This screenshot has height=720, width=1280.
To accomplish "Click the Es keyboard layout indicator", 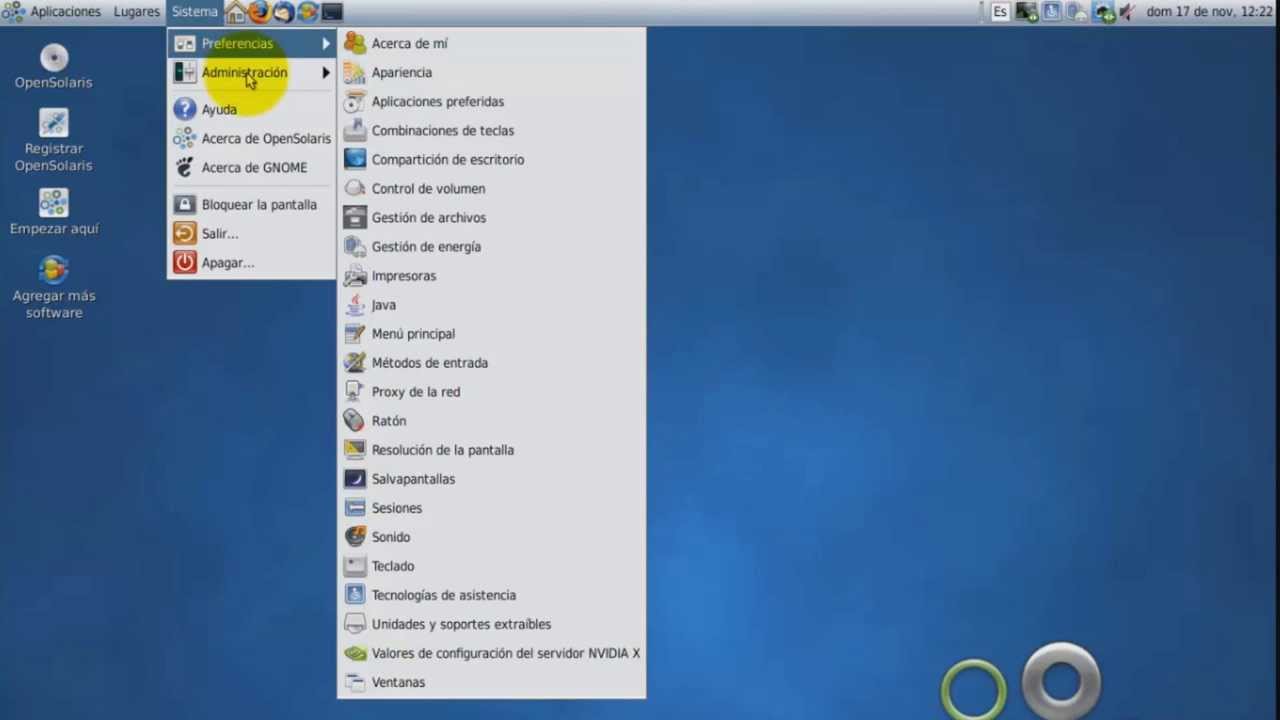I will coord(1000,12).
